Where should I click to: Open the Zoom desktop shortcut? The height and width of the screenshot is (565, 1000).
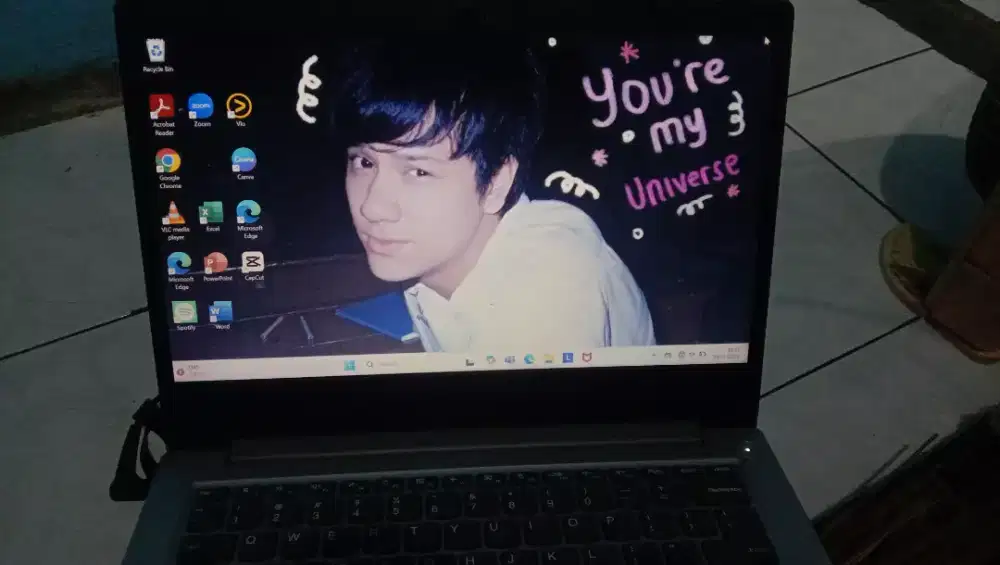(x=201, y=106)
